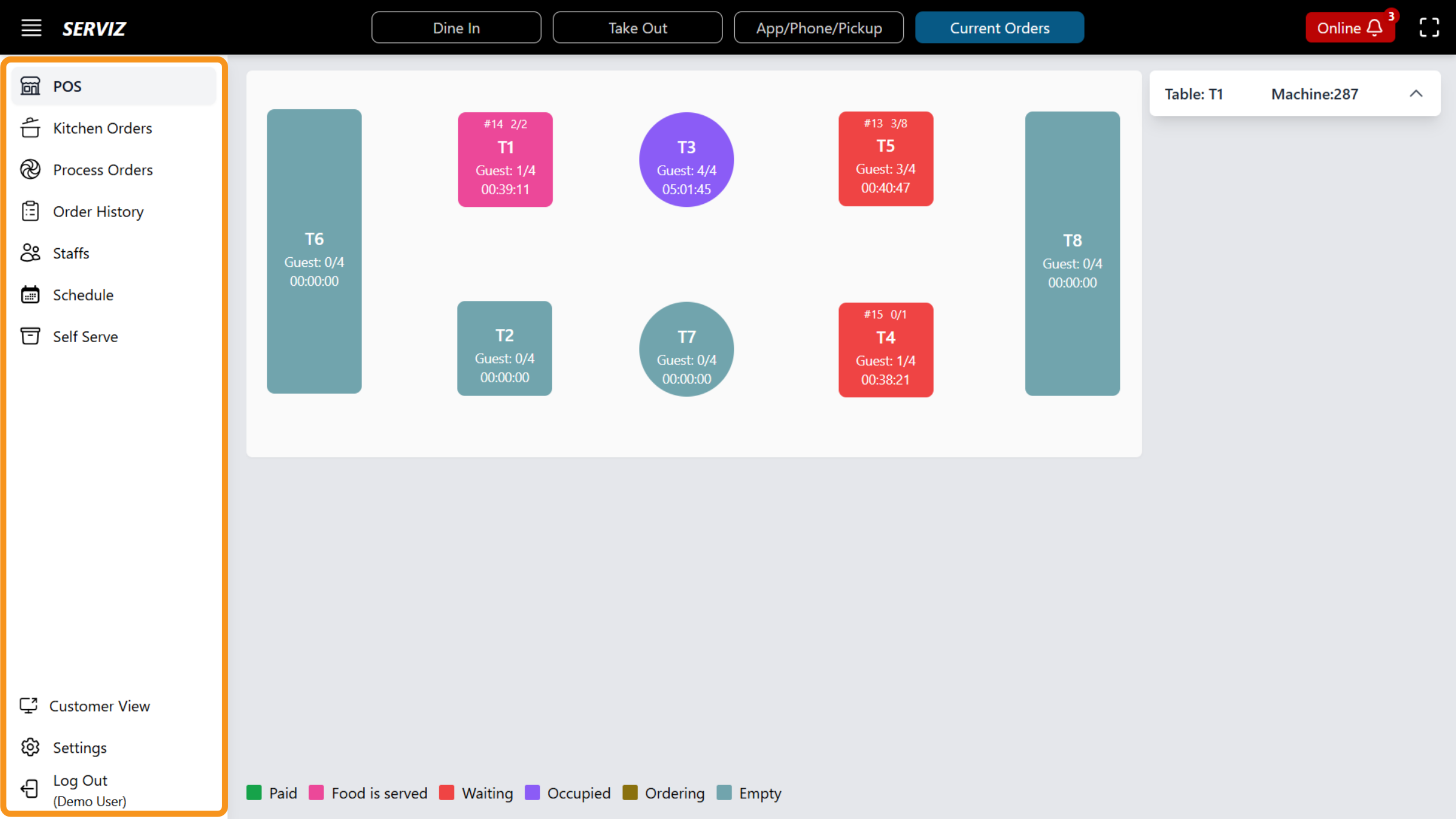
Task: Open Schedule using the calendar icon
Action: point(30,294)
